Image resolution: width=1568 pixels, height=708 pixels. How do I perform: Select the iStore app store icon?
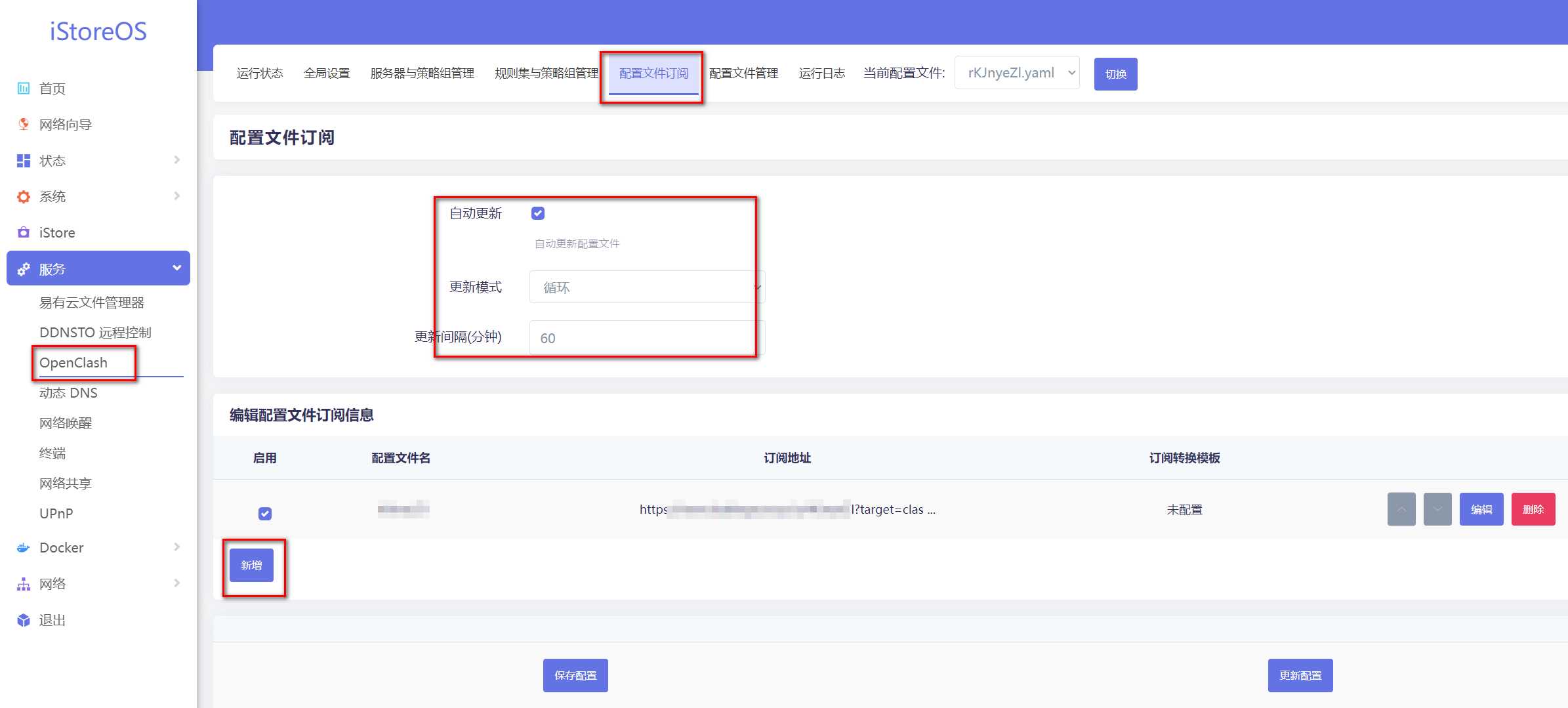click(x=23, y=232)
